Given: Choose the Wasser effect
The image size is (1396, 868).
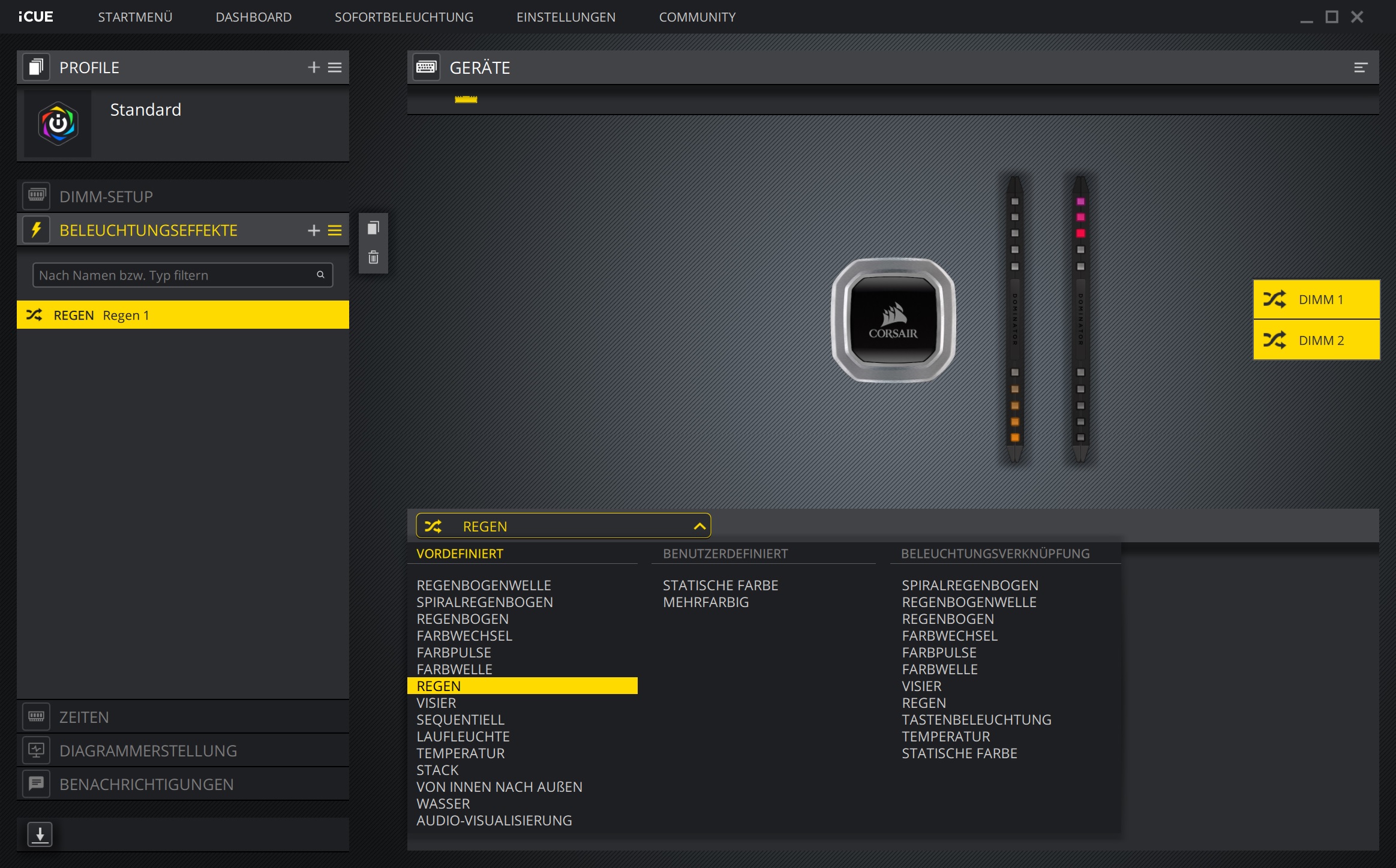Looking at the screenshot, I should [x=443, y=803].
